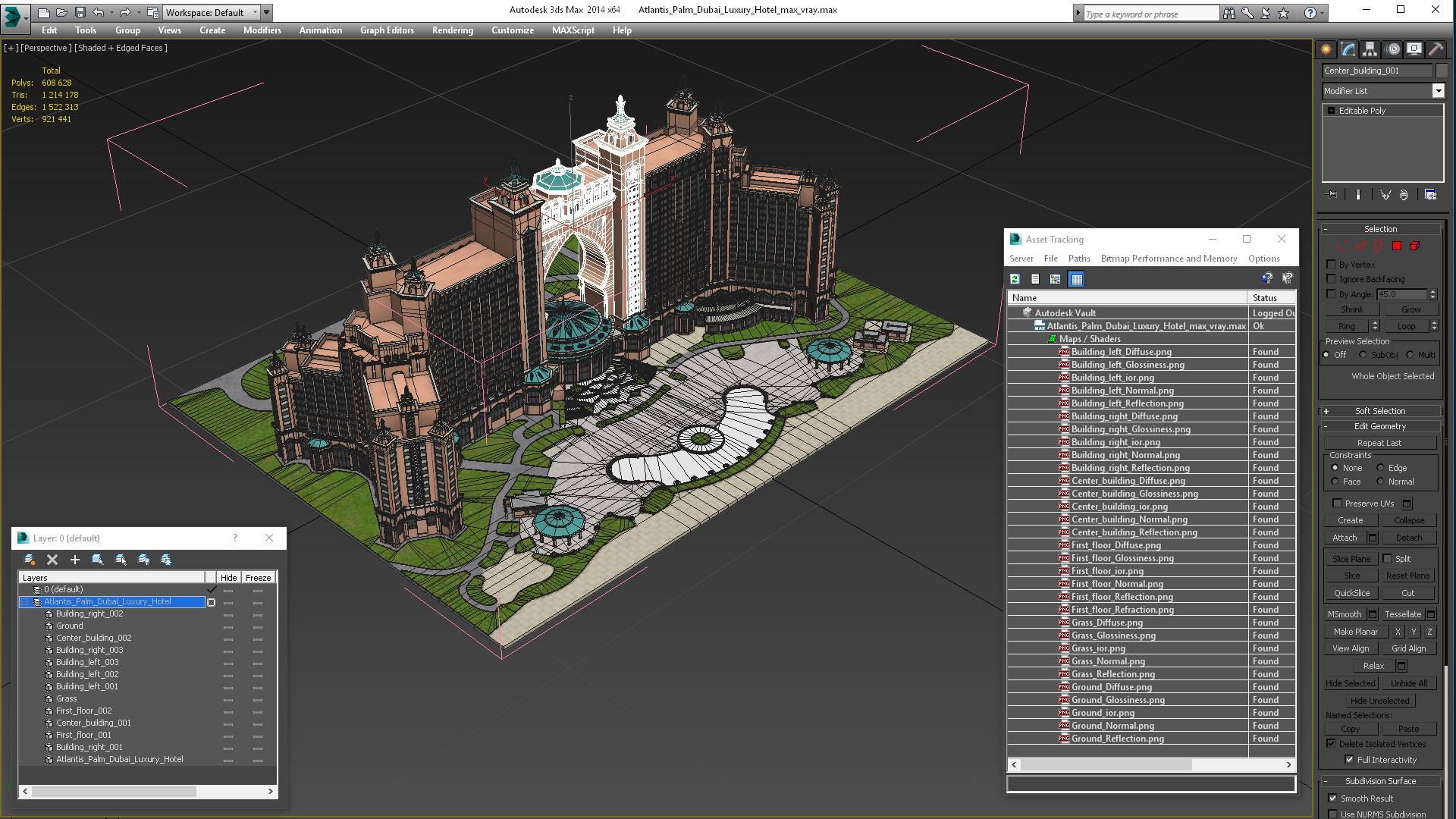Select Edge sub-object level icon
This screenshot has width=1456, height=819.
(1360, 246)
